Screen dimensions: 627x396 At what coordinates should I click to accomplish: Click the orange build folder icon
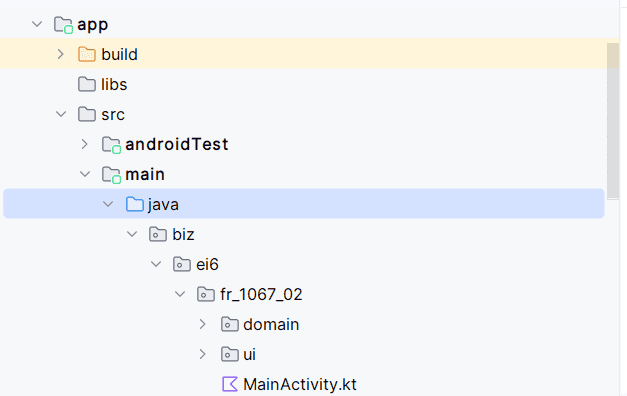pos(87,54)
